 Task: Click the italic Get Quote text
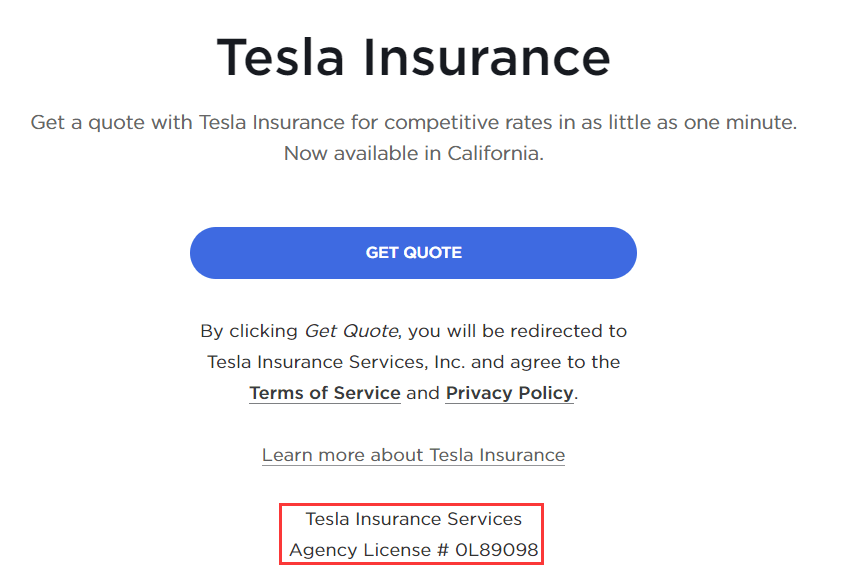[351, 330]
